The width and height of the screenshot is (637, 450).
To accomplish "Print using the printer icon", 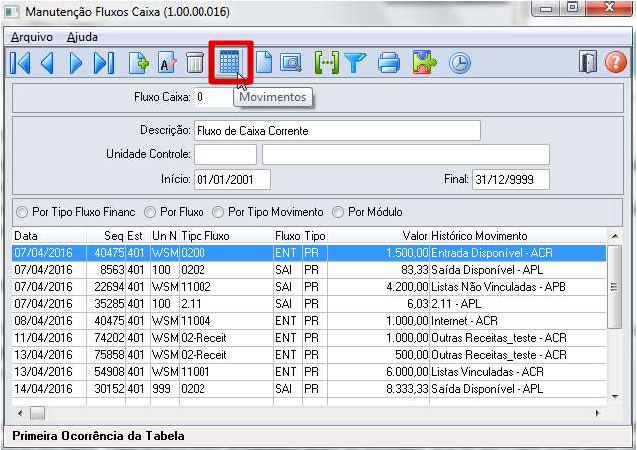I will 389,63.
